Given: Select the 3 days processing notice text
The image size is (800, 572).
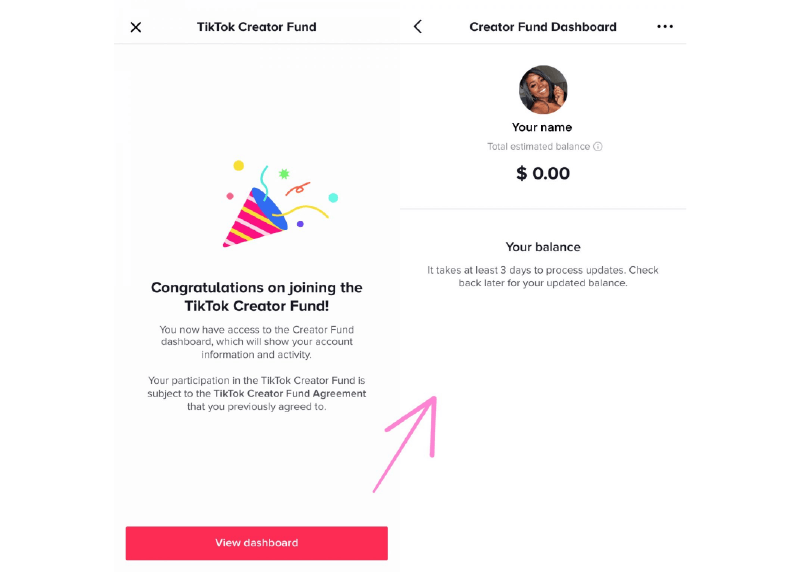Looking at the screenshot, I should click(x=543, y=277).
